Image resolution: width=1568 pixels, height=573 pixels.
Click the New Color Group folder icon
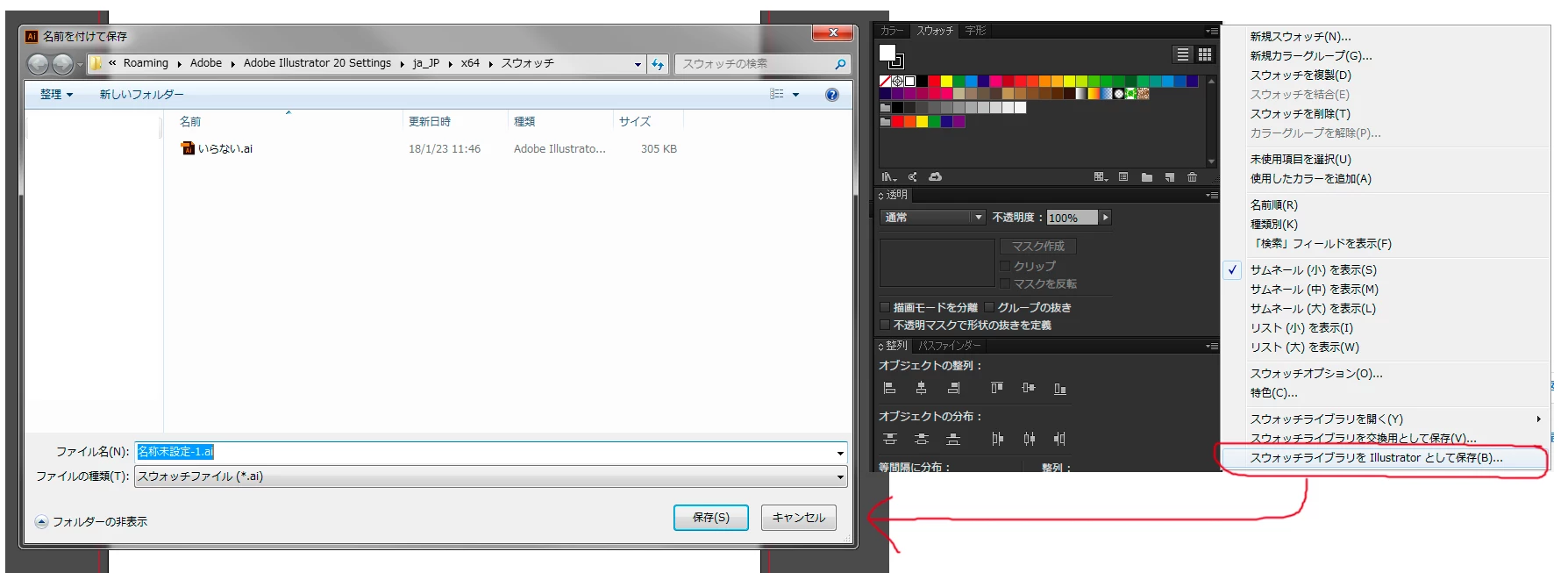click(x=1146, y=177)
